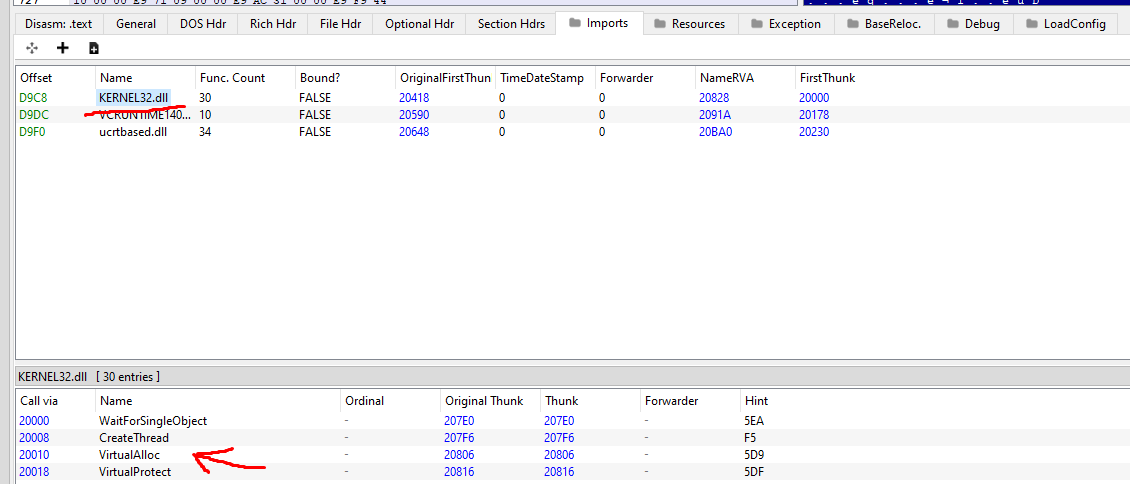The height and width of the screenshot is (484, 1130).
Task: Follow Thunk value 20806
Action: (x=559, y=454)
